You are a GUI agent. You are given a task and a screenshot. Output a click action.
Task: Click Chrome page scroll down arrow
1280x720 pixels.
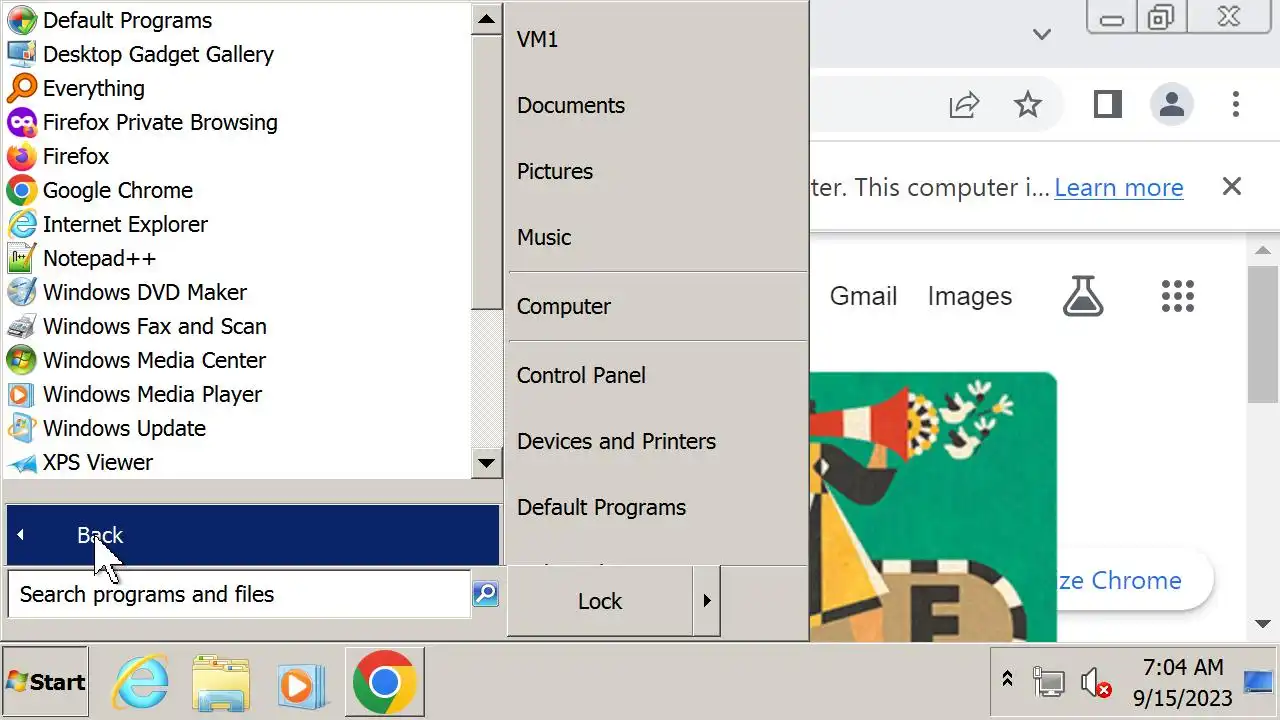coord(1263,624)
